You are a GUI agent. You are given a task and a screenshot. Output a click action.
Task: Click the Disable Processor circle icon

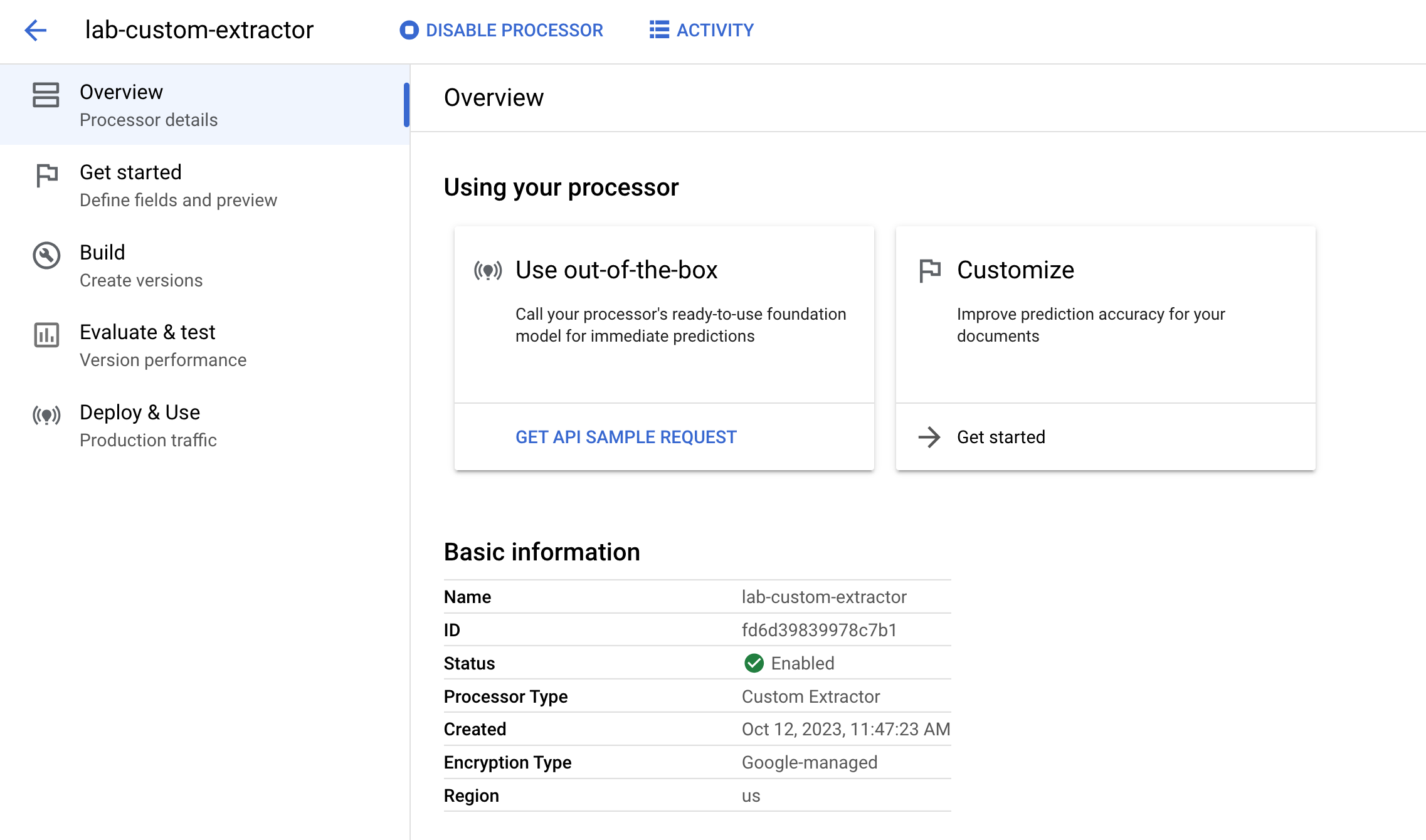coord(408,29)
